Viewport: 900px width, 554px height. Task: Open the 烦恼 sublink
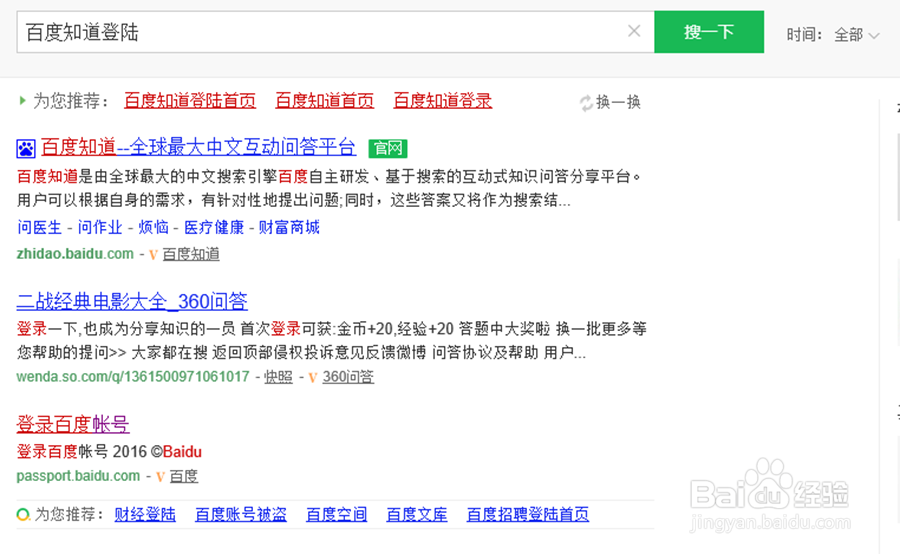point(153,227)
